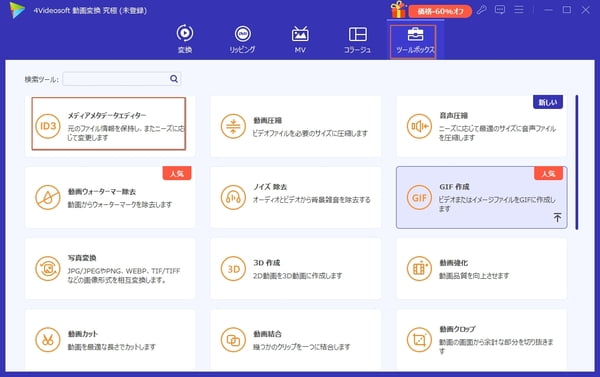Click the 60% off price promotion button
This screenshot has width=600, height=377.
[440, 11]
